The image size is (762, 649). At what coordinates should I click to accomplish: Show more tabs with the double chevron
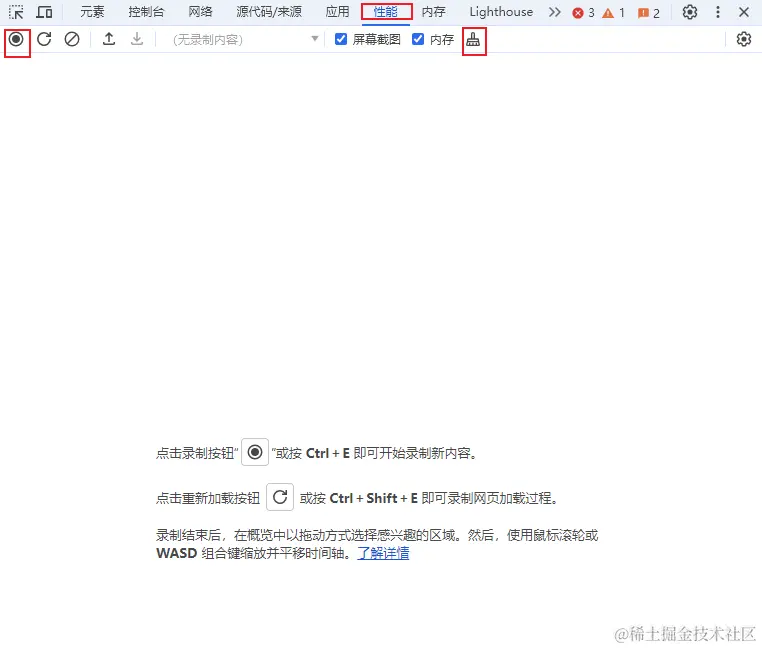pyautogui.click(x=554, y=12)
